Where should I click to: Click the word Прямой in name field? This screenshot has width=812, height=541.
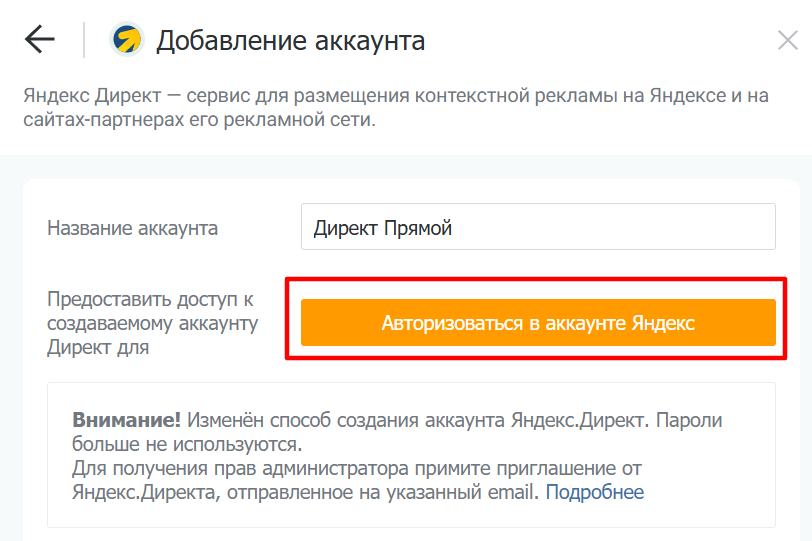(418, 229)
